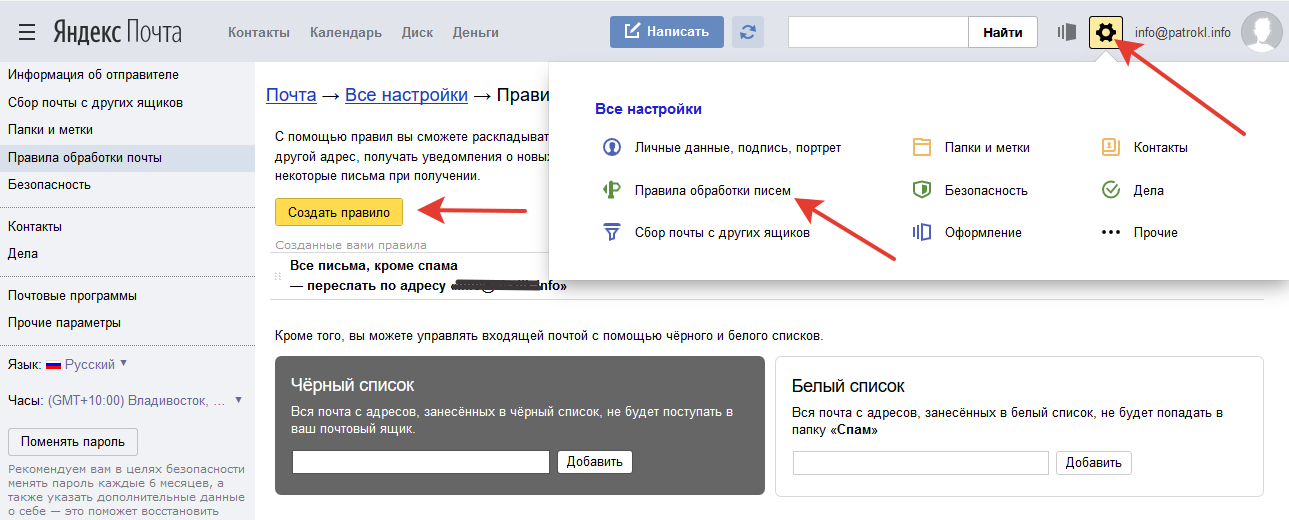Click the Russian flag icon

coord(54,365)
